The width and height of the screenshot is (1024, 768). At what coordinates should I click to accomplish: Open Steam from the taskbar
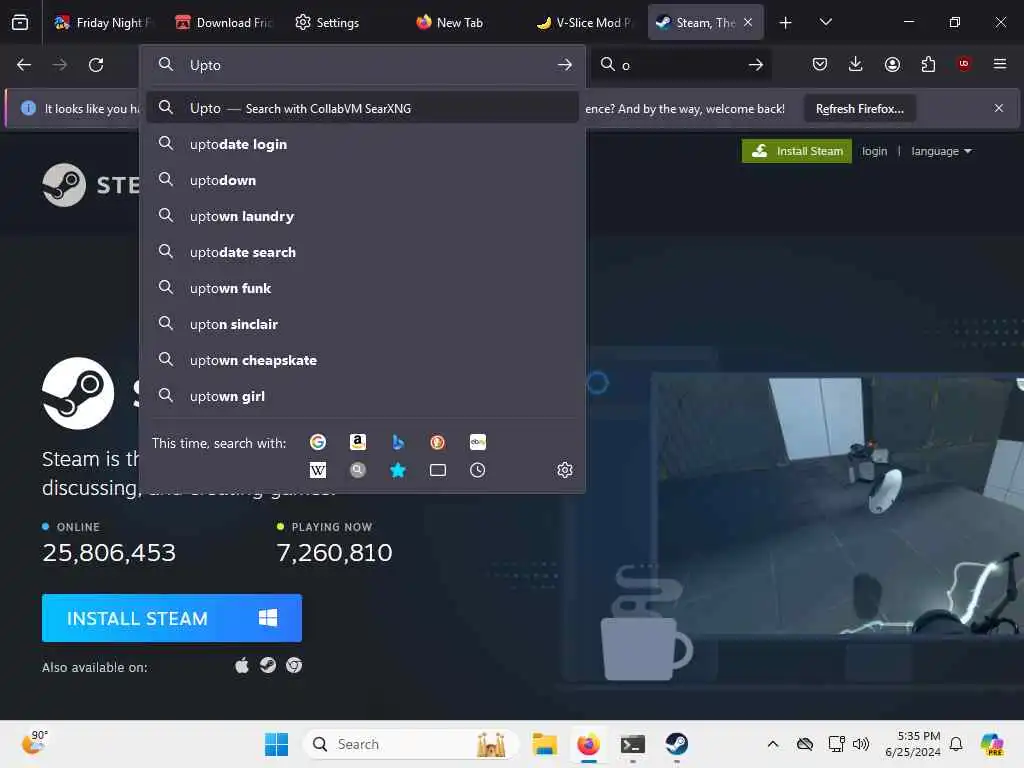pyautogui.click(x=677, y=744)
